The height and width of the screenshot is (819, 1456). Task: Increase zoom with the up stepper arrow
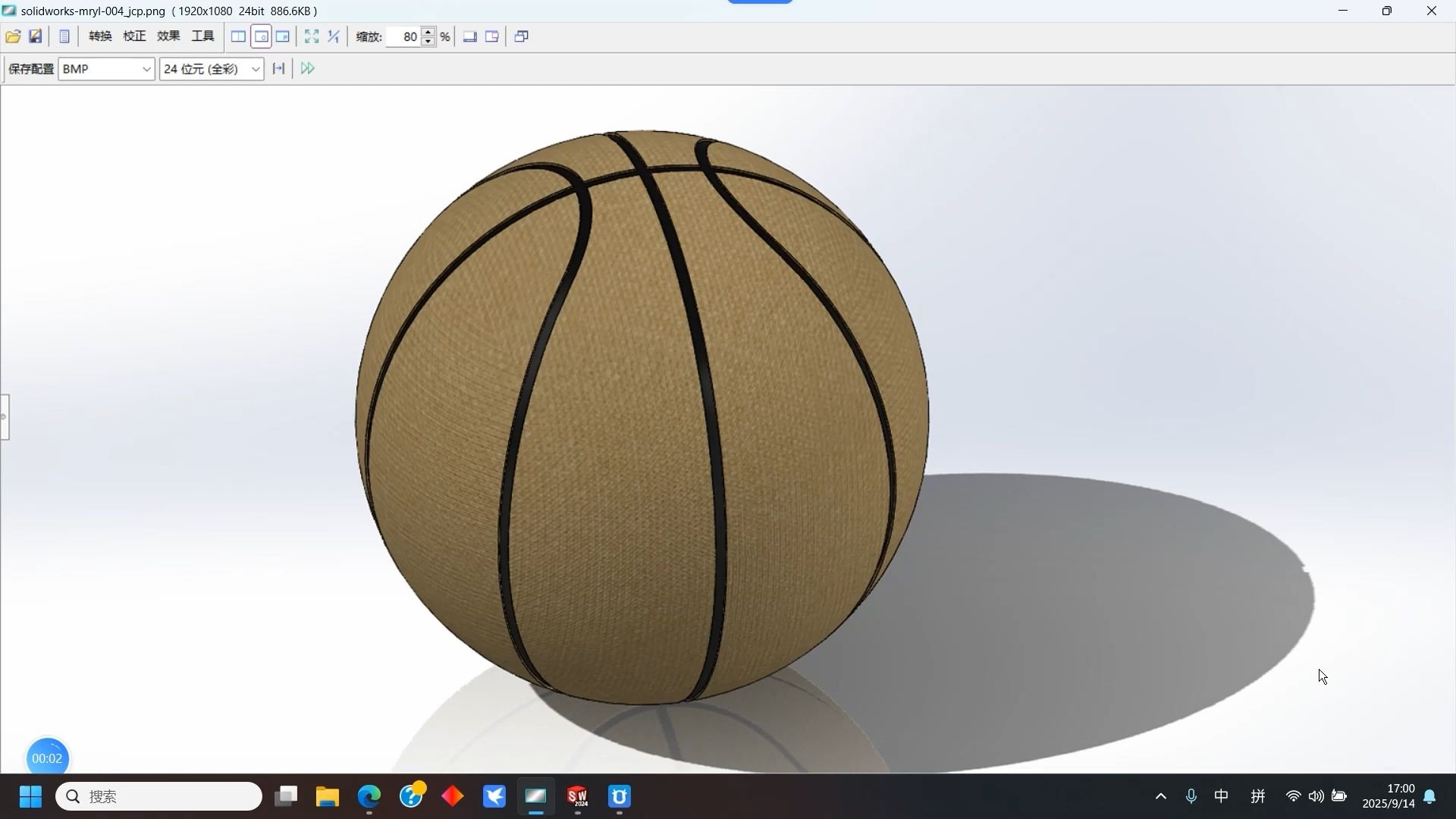click(x=428, y=32)
